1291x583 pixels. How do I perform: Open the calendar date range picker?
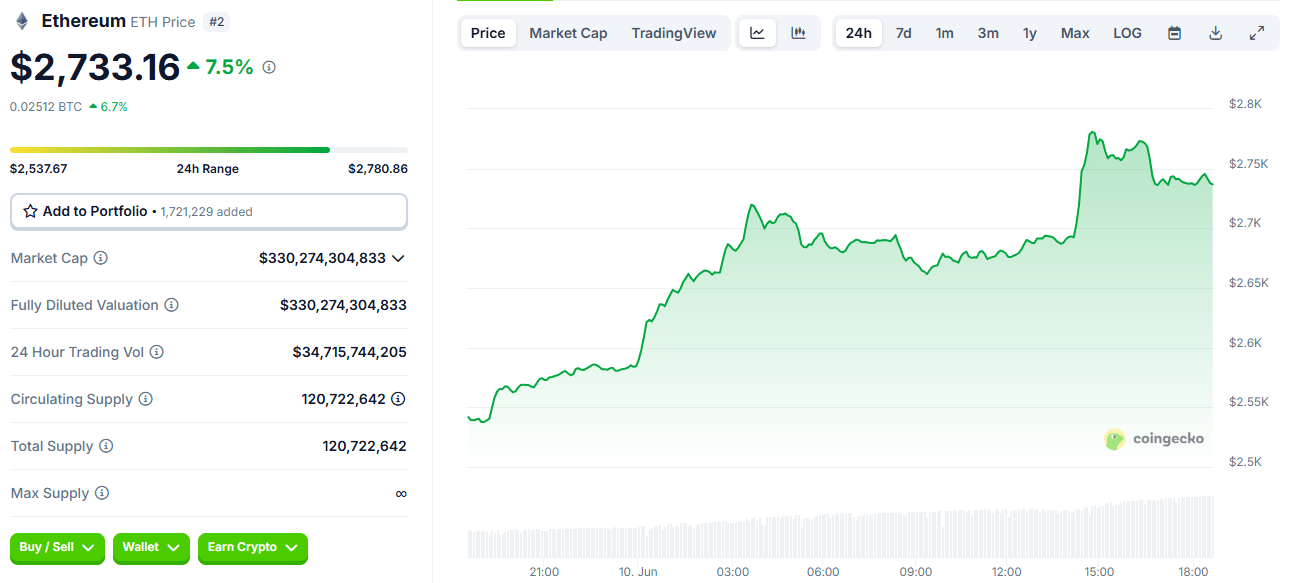[1175, 33]
